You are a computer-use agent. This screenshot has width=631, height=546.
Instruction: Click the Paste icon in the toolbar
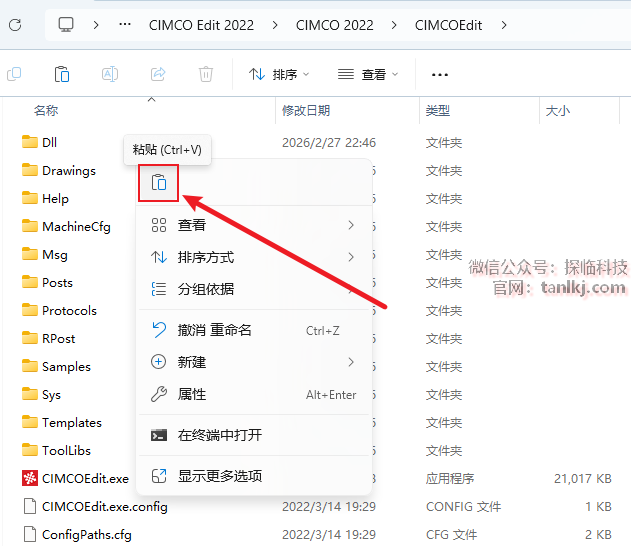pyautogui.click(x=62, y=74)
